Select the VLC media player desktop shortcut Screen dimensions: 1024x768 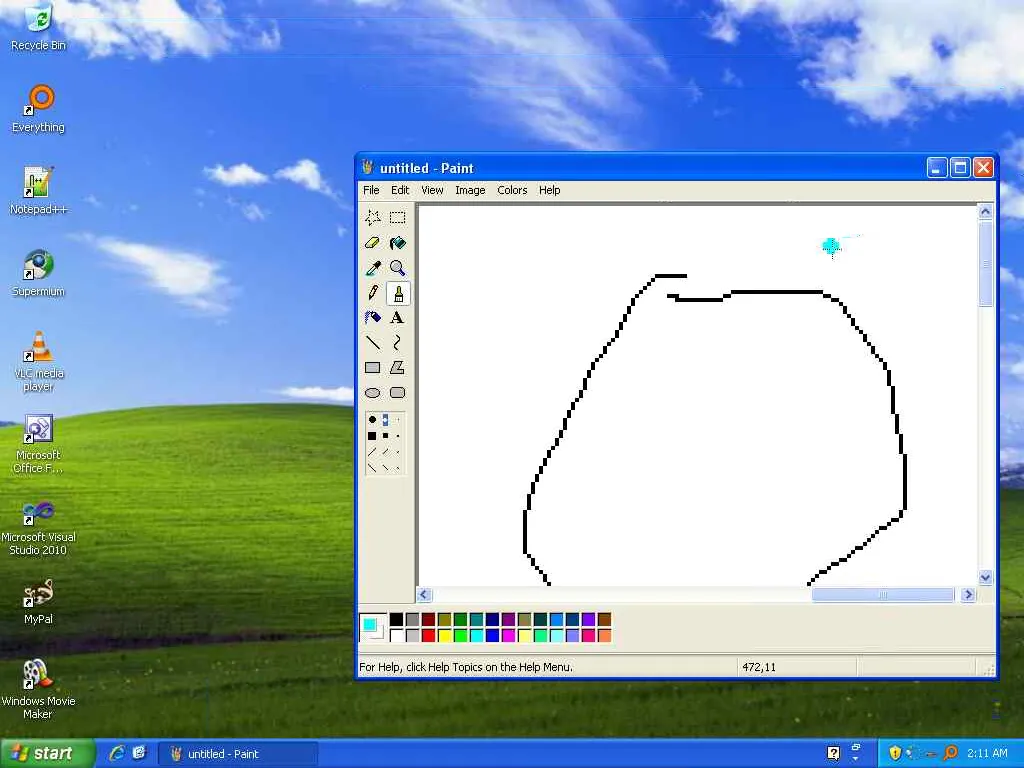click(x=39, y=360)
